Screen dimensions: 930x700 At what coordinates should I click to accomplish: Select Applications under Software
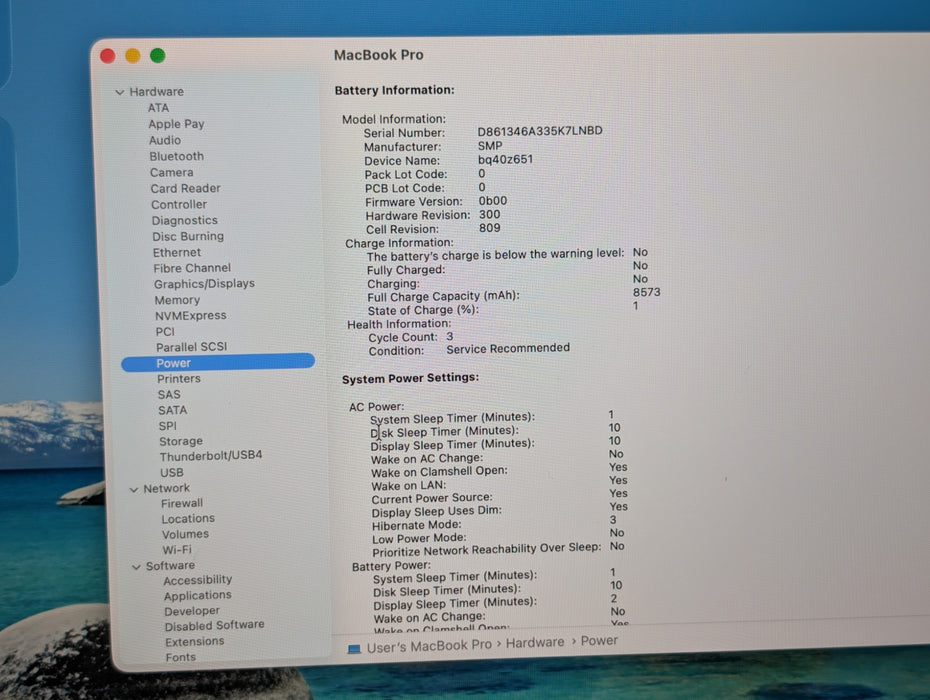198,596
